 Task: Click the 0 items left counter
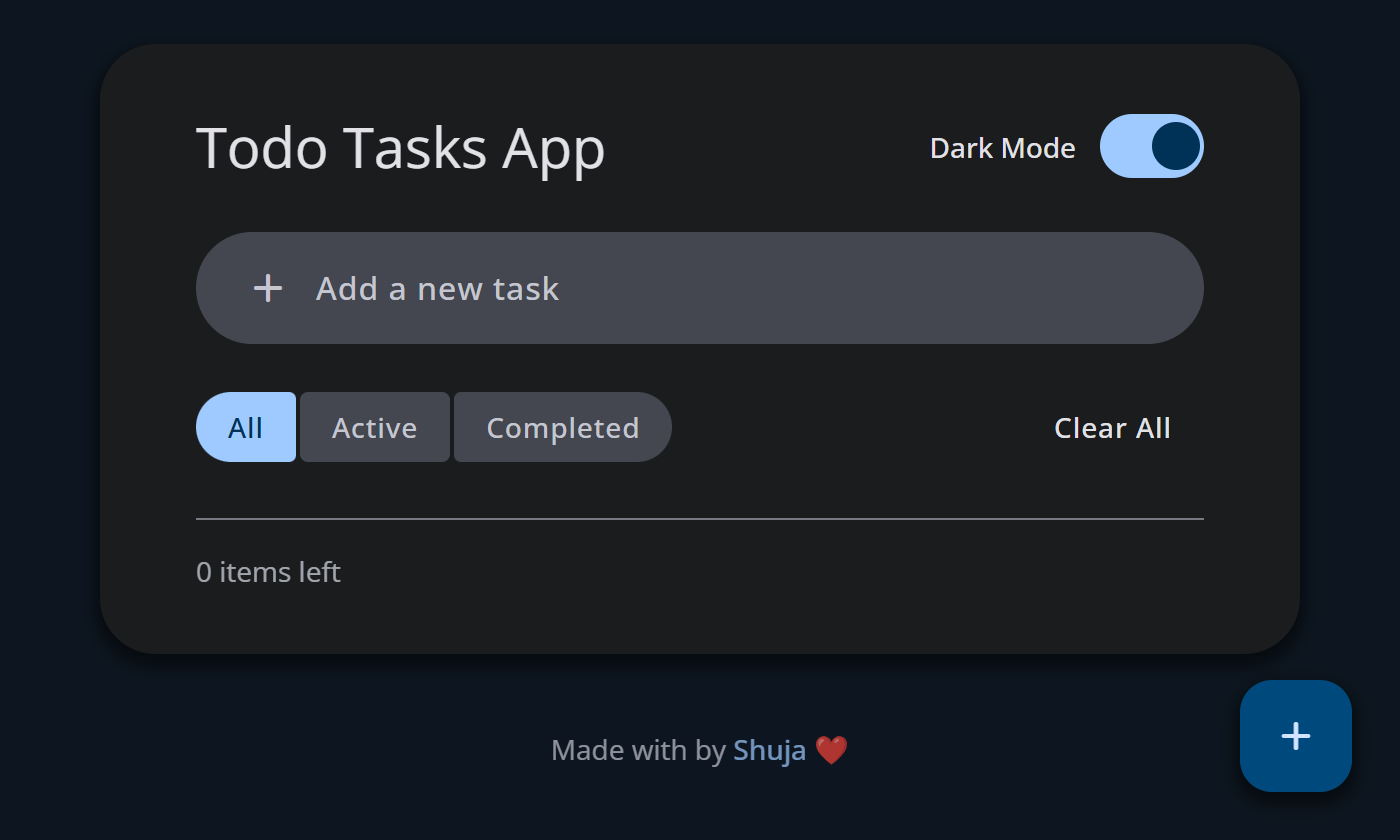click(268, 572)
